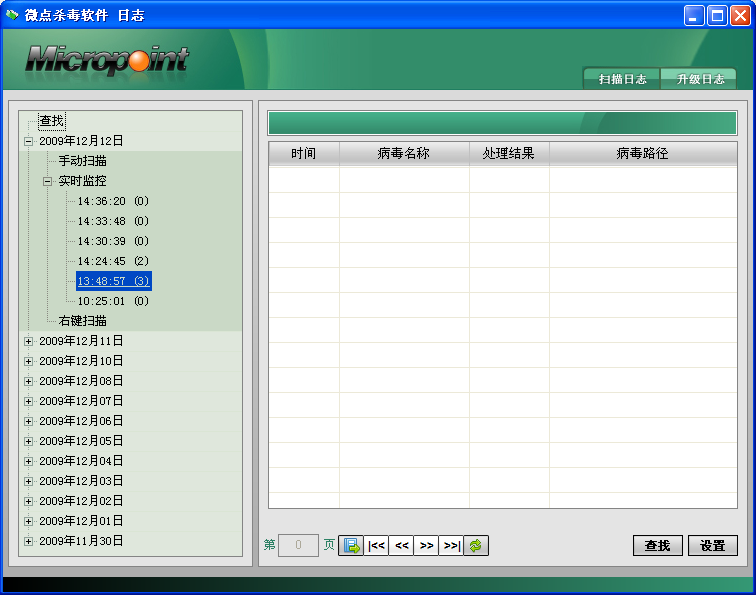Expand the 2009年12月05日 node
This screenshot has height=595, width=756.
pos(28,441)
